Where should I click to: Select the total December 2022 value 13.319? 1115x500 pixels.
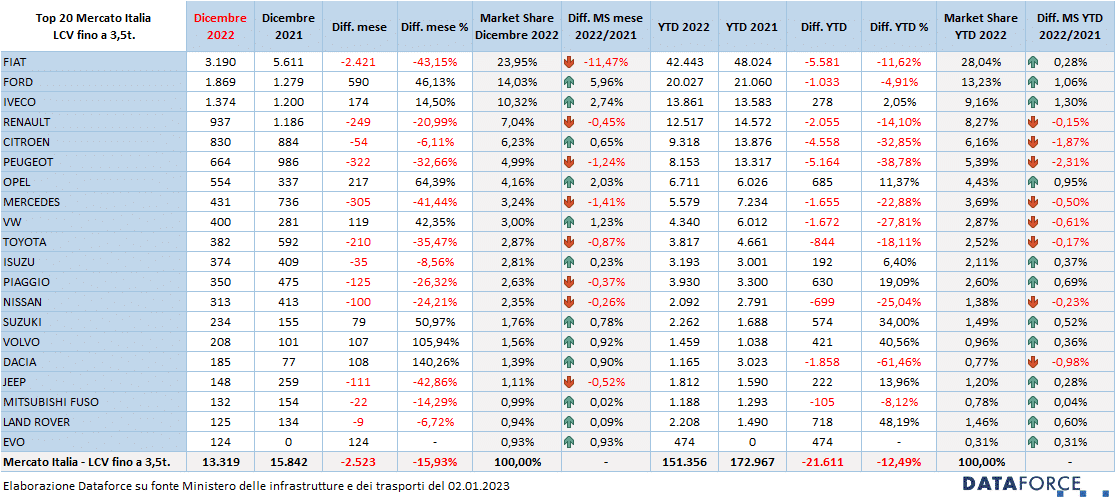[220, 462]
